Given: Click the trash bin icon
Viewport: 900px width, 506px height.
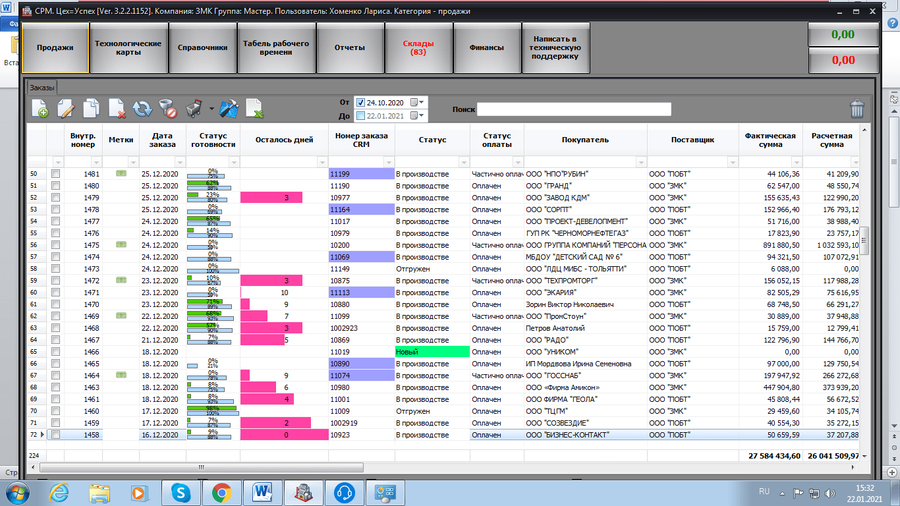Looking at the screenshot, I should coord(856,109).
